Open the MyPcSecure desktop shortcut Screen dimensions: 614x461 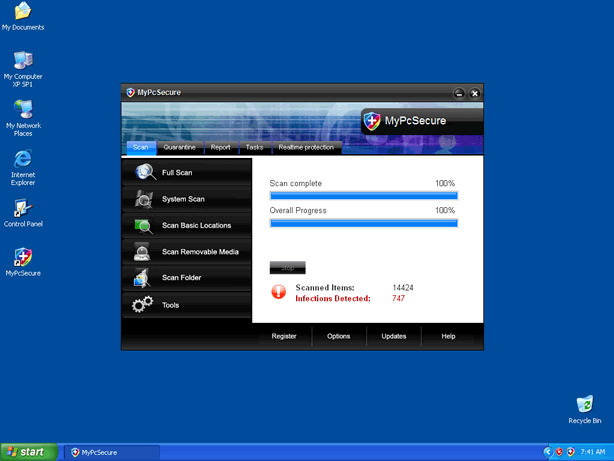coord(22,258)
